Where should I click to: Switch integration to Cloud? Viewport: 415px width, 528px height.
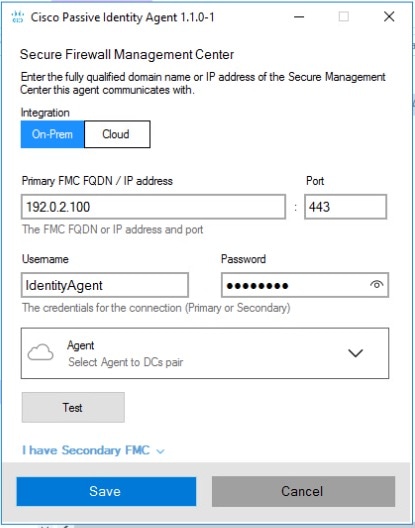coord(117,134)
